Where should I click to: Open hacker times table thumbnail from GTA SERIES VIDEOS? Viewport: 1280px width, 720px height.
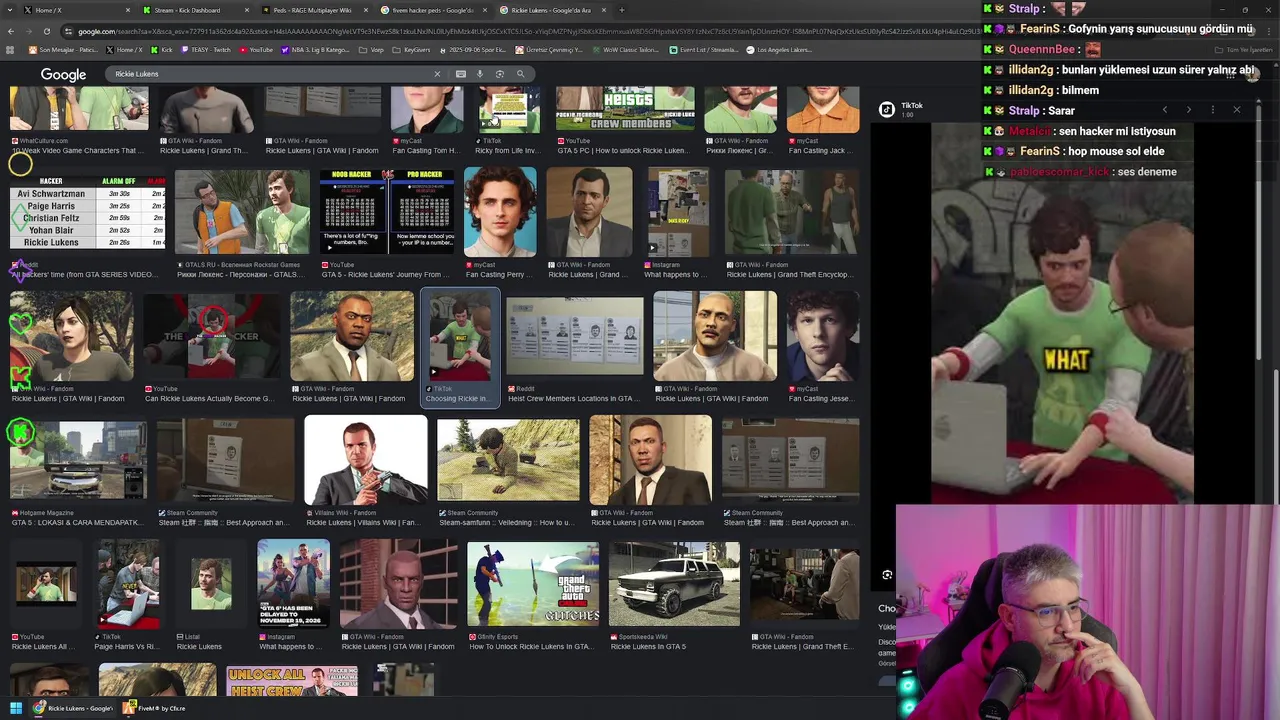coord(88,214)
